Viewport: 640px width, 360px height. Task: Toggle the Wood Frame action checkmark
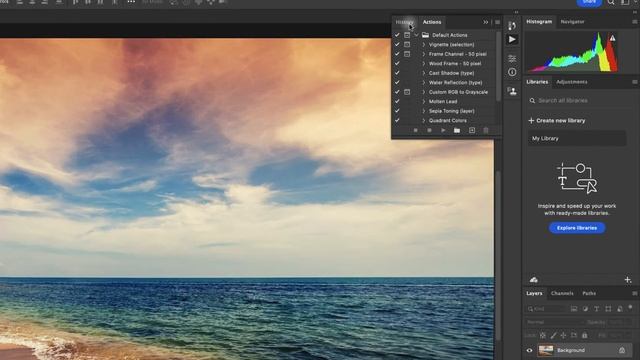(x=397, y=63)
